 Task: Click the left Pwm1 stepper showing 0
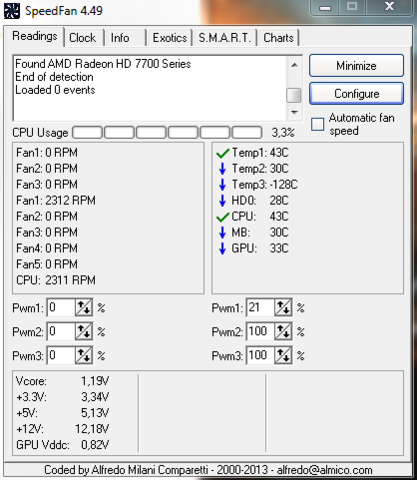84,307
